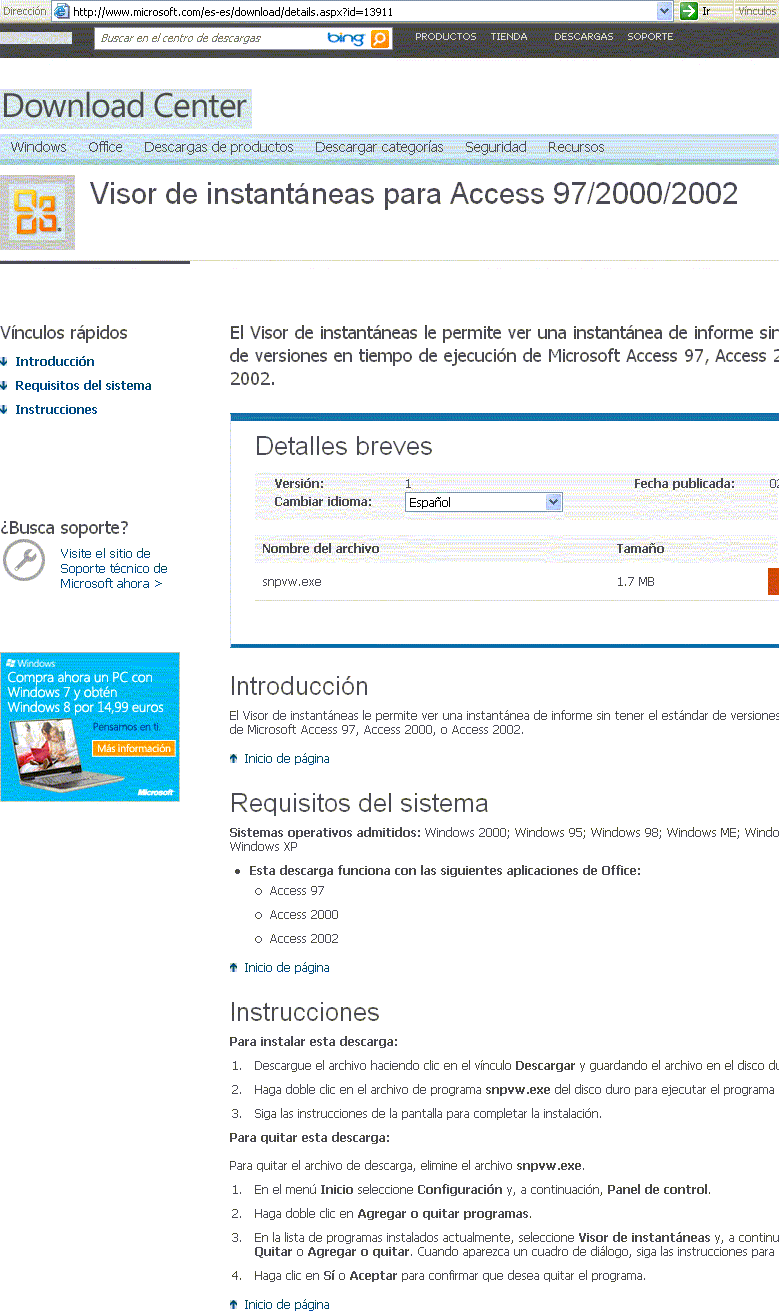This screenshot has width=779, height=1316.
Task: Click the Vínculos toolbar label
Action: click(x=757, y=11)
